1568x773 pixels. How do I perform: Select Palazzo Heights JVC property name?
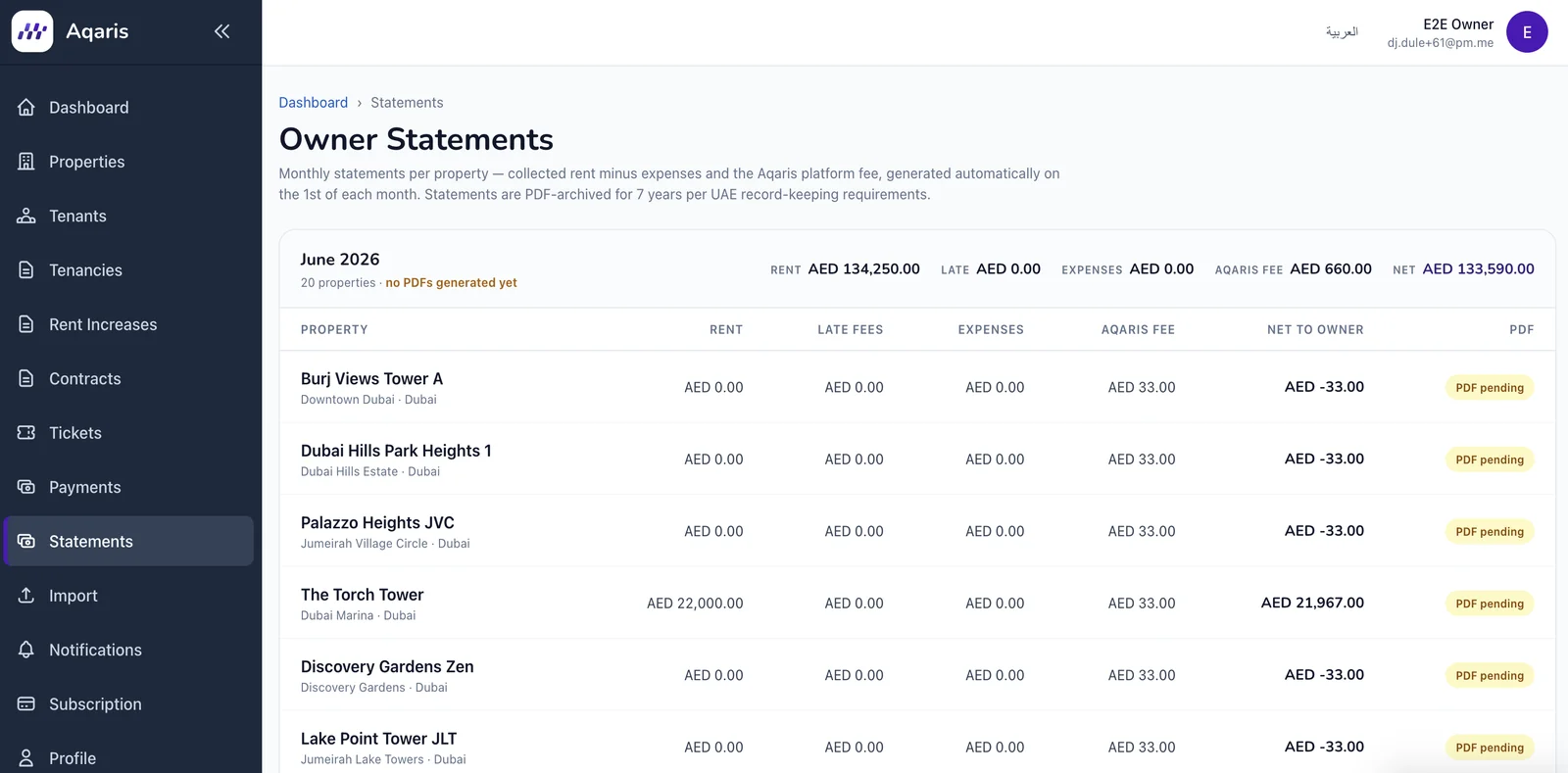[377, 522]
